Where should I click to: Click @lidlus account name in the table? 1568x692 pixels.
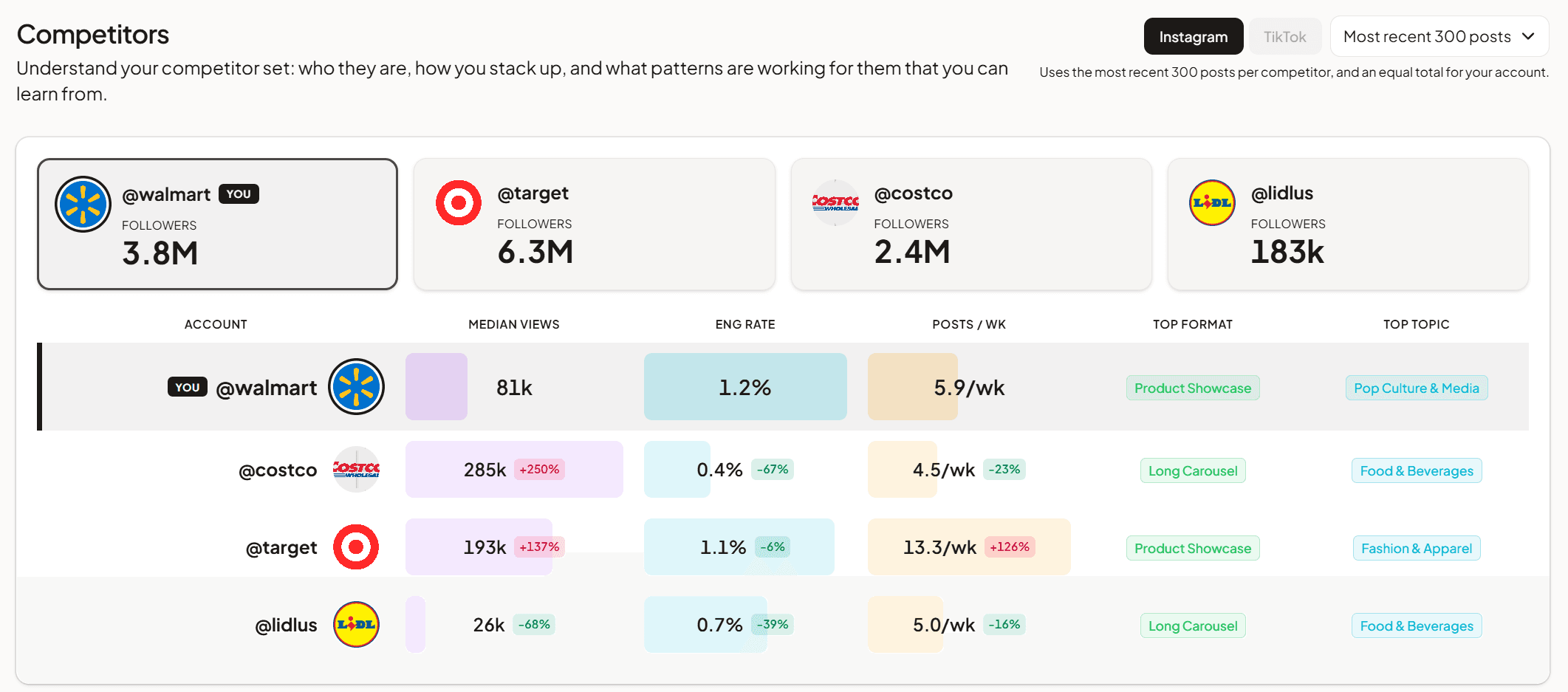287,626
